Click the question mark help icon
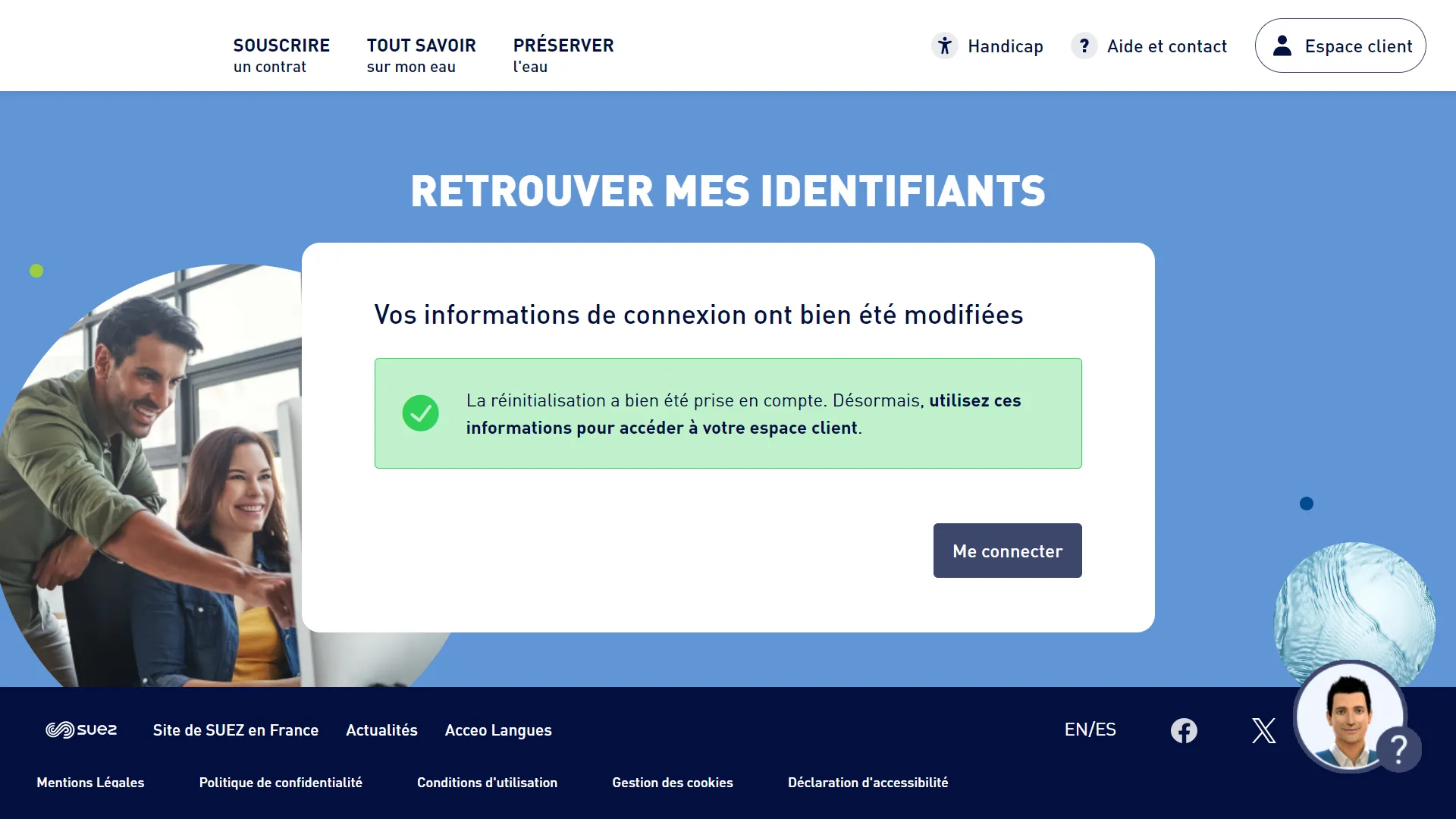This screenshot has height=819, width=1456. point(1084,45)
